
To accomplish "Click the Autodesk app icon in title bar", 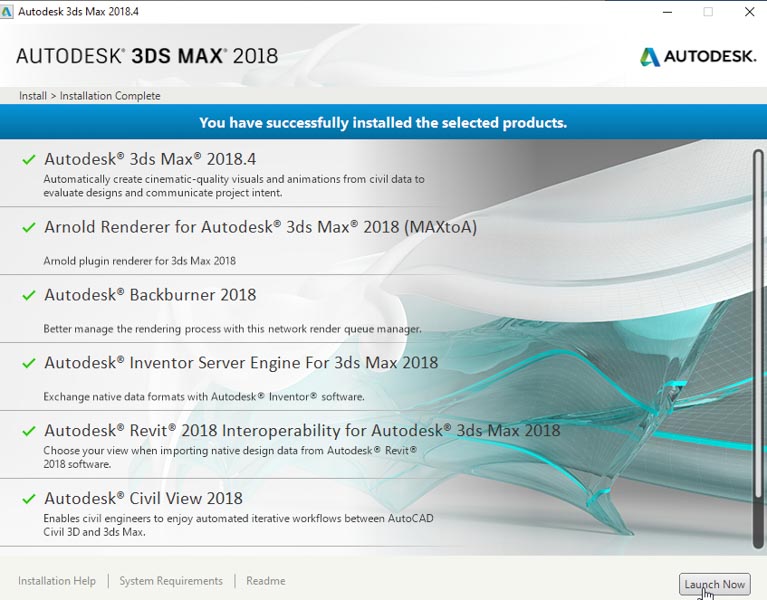I will 6,11.
